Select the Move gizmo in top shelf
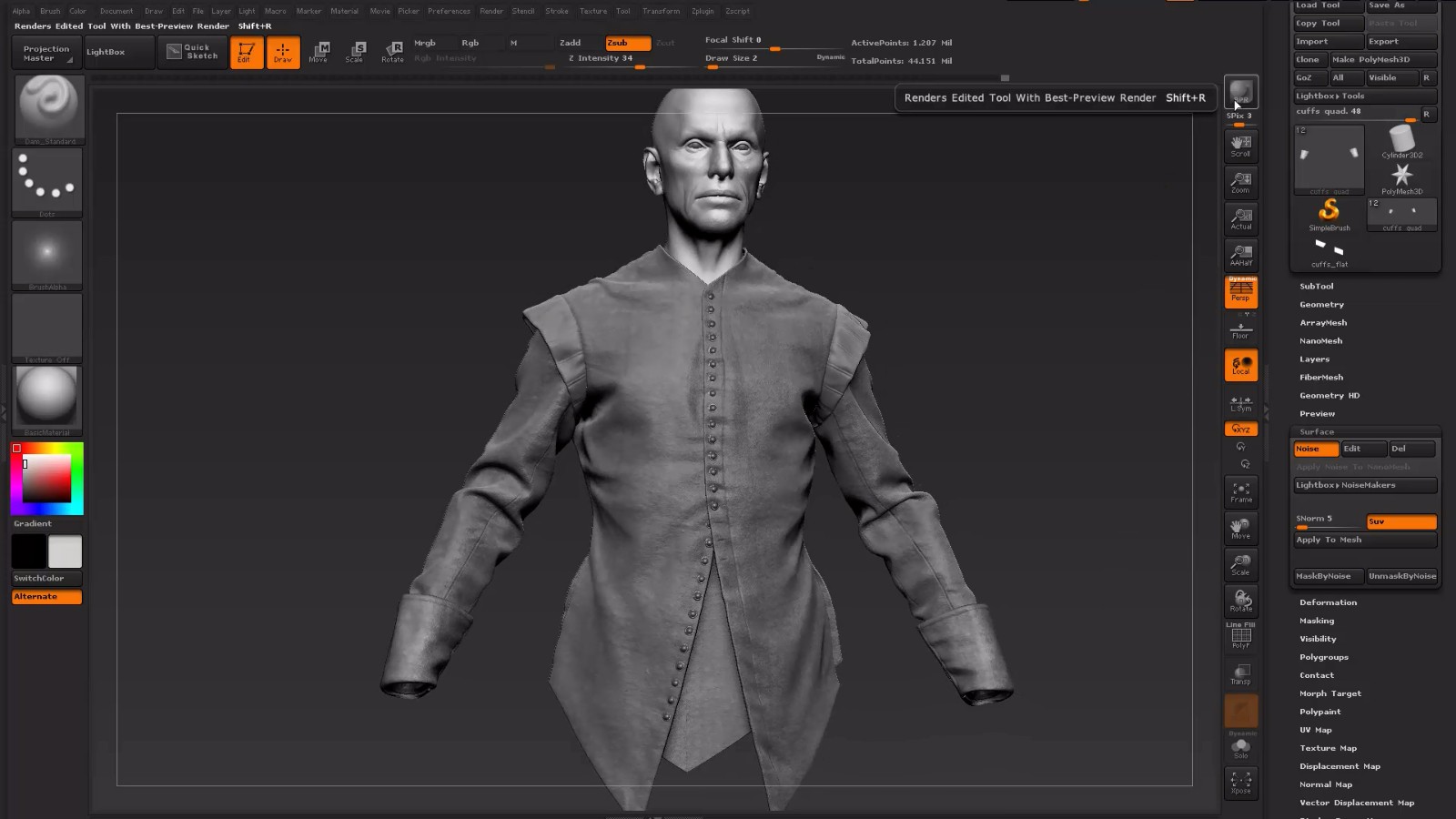1456x819 pixels. tap(319, 52)
